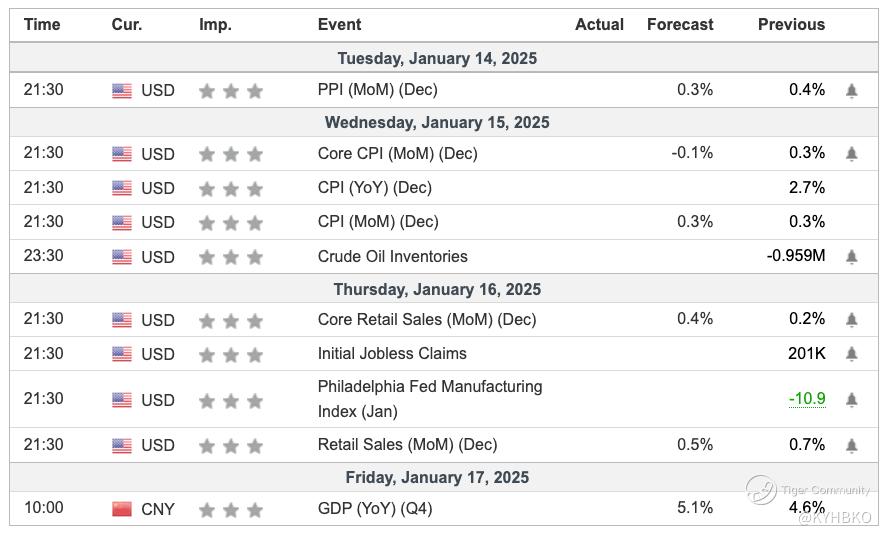Click bell icon for Core Retail Sales
Screen dimensions: 888x538
pyautogui.click(x=851, y=320)
